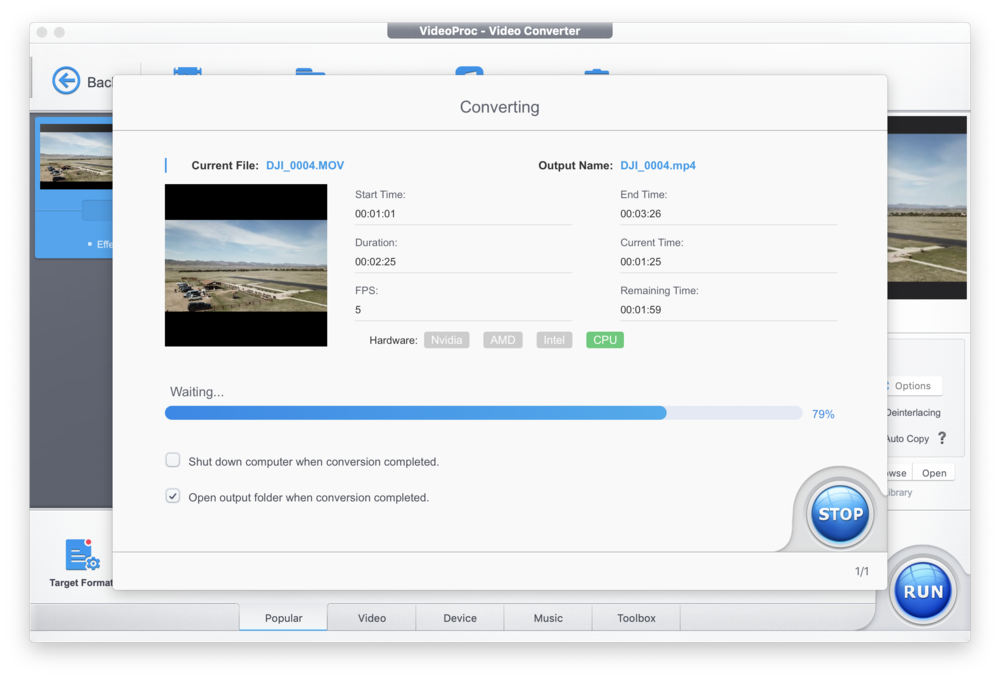Open the Device tab
Viewport: 1000px width, 679px height.
coord(460,618)
